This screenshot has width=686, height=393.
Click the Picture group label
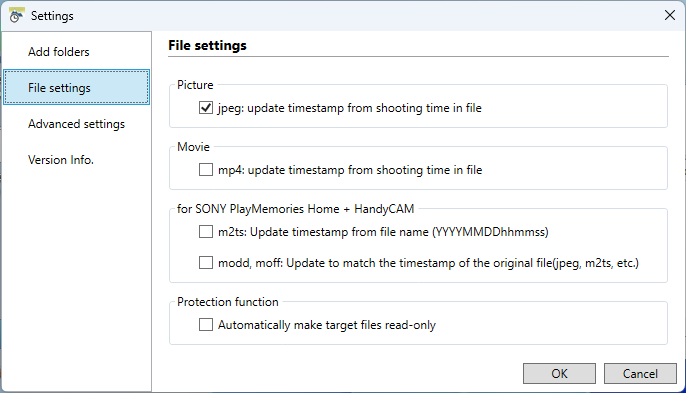pos(195,85)
